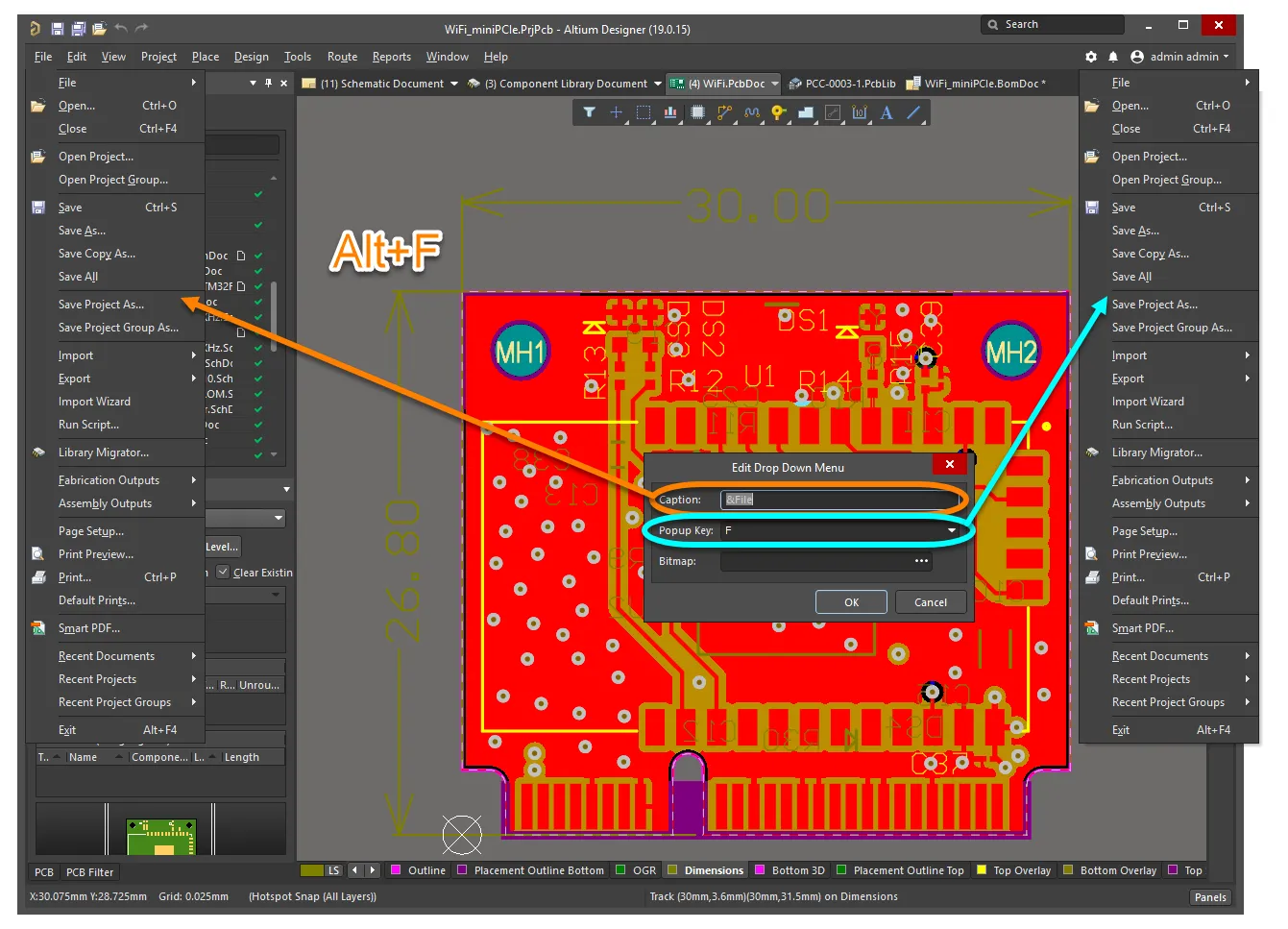This screenshot has width=1288, height=929.
Task: Toggle green check on the TM32F row
Action: (x=258, y=286)
